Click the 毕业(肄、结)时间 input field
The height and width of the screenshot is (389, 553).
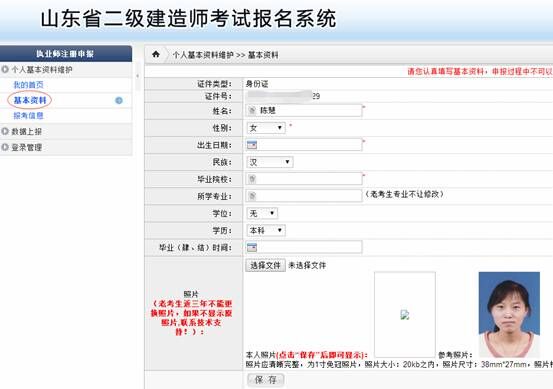point(304,247)
